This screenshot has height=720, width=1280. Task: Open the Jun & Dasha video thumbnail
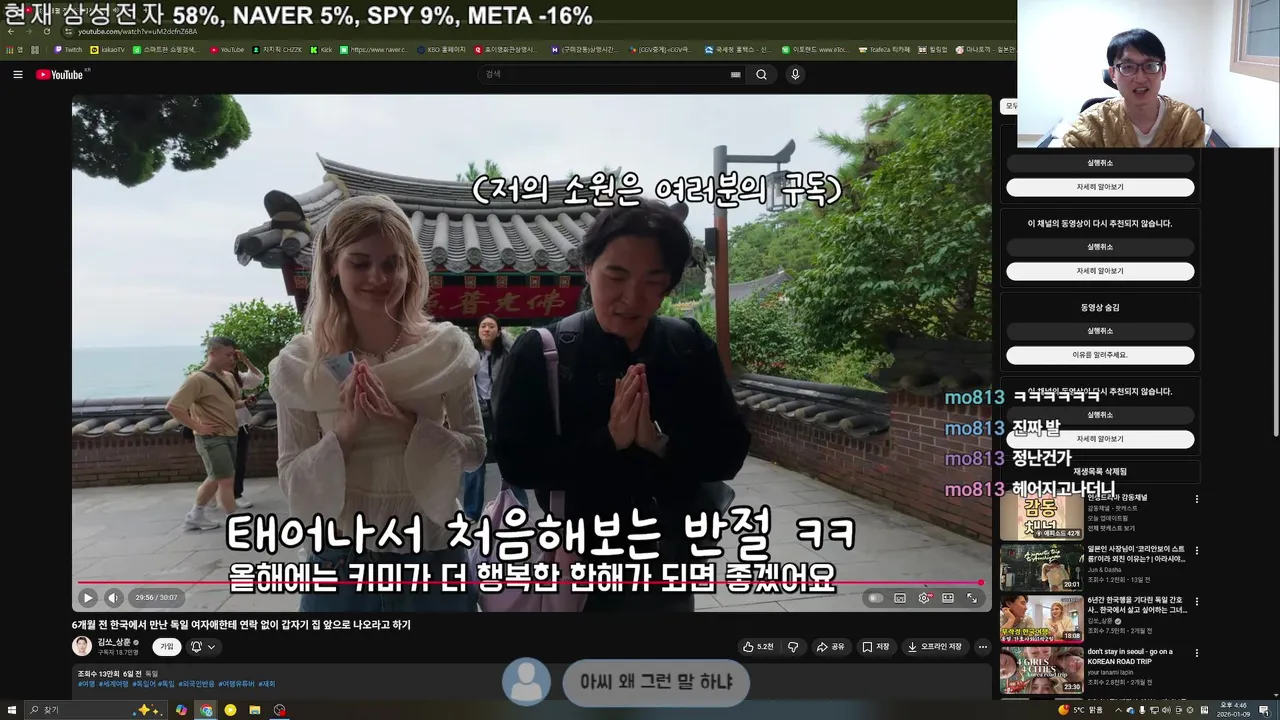click(x=1041, y=567)
